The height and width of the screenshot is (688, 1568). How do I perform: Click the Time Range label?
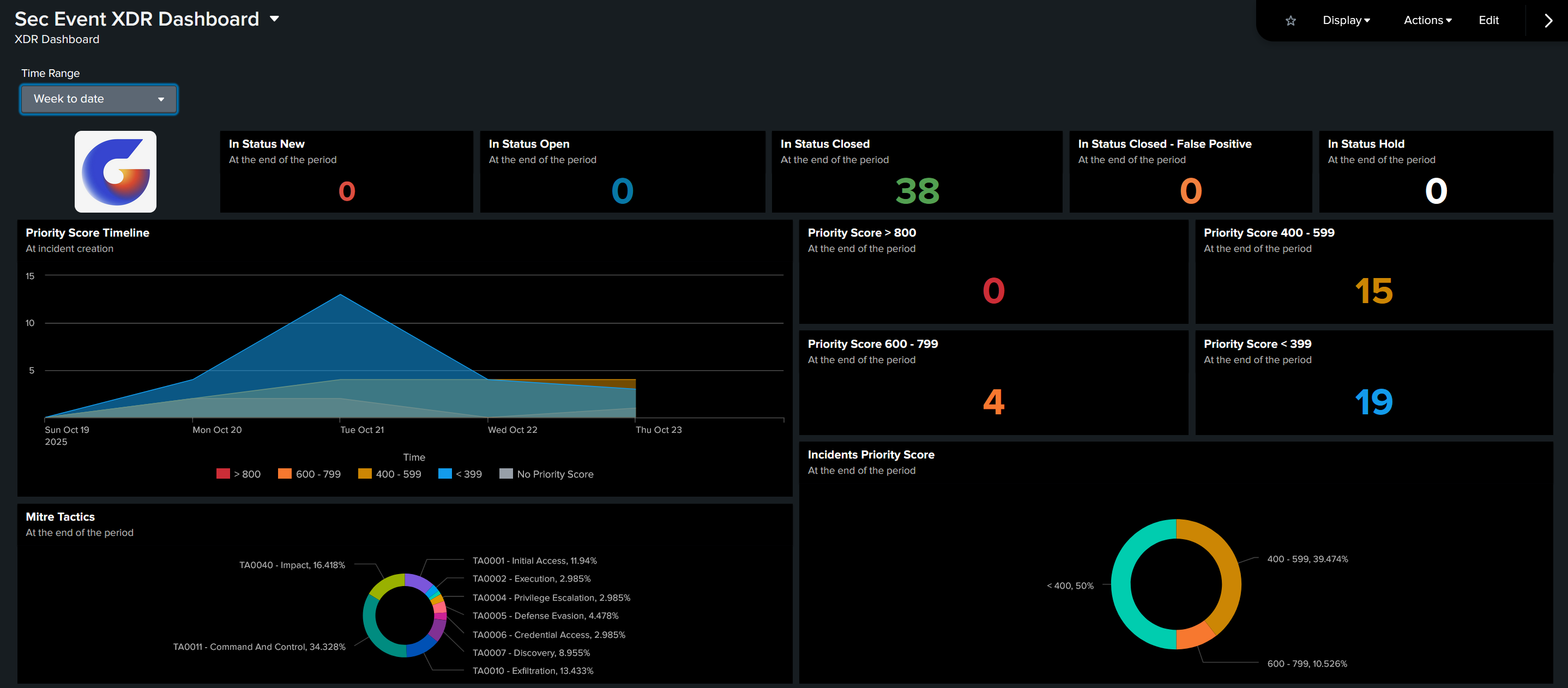(x=51, y=73)
